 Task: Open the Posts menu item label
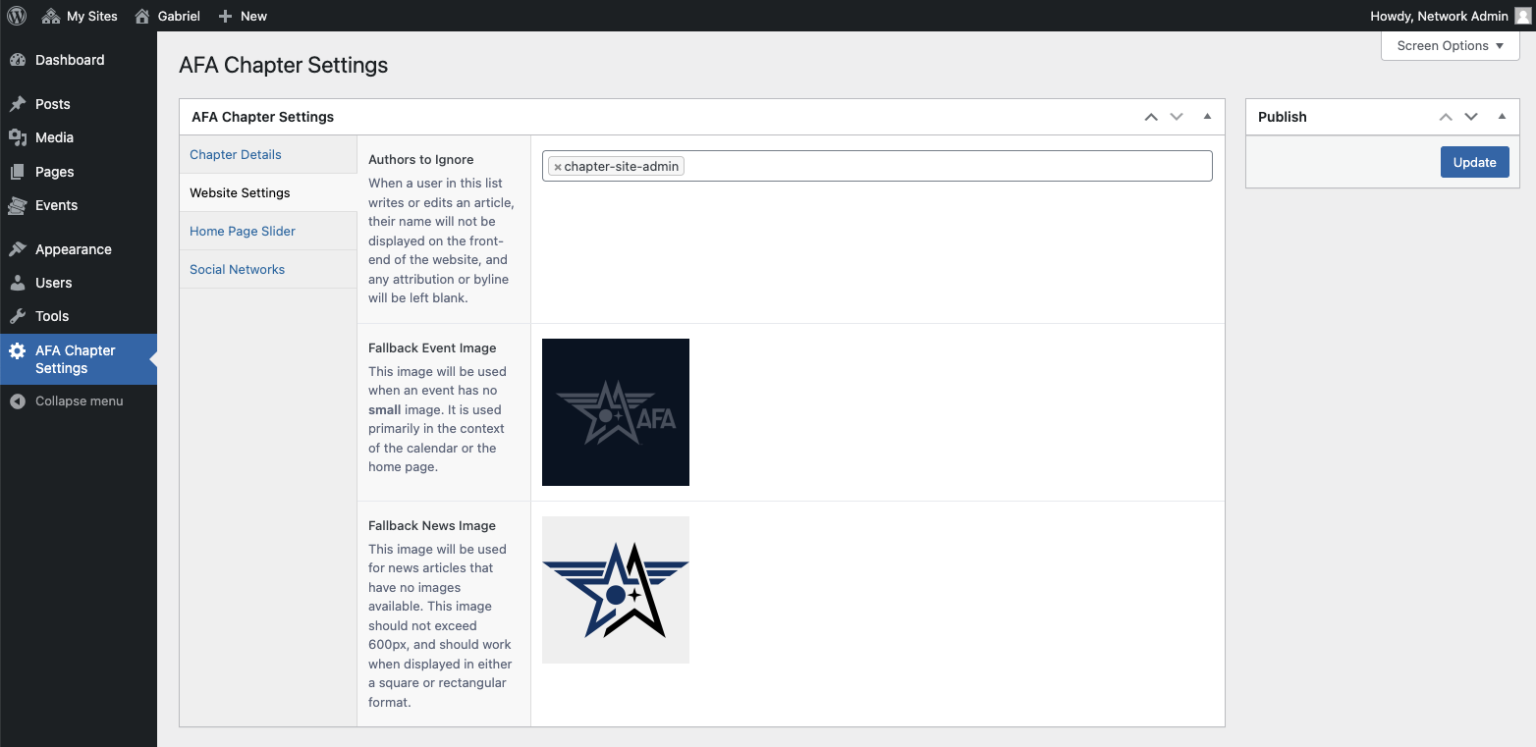(x=53, y=104)
